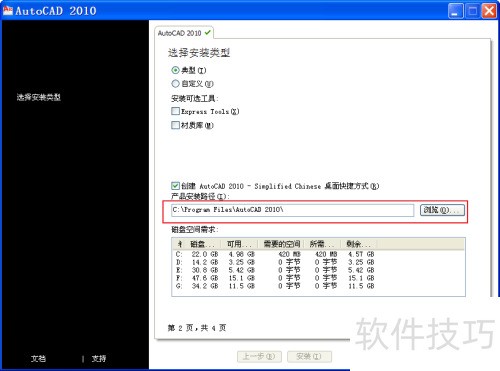Select the 自定义 (Custom) install radio button
500x371 pixels.
175,84
